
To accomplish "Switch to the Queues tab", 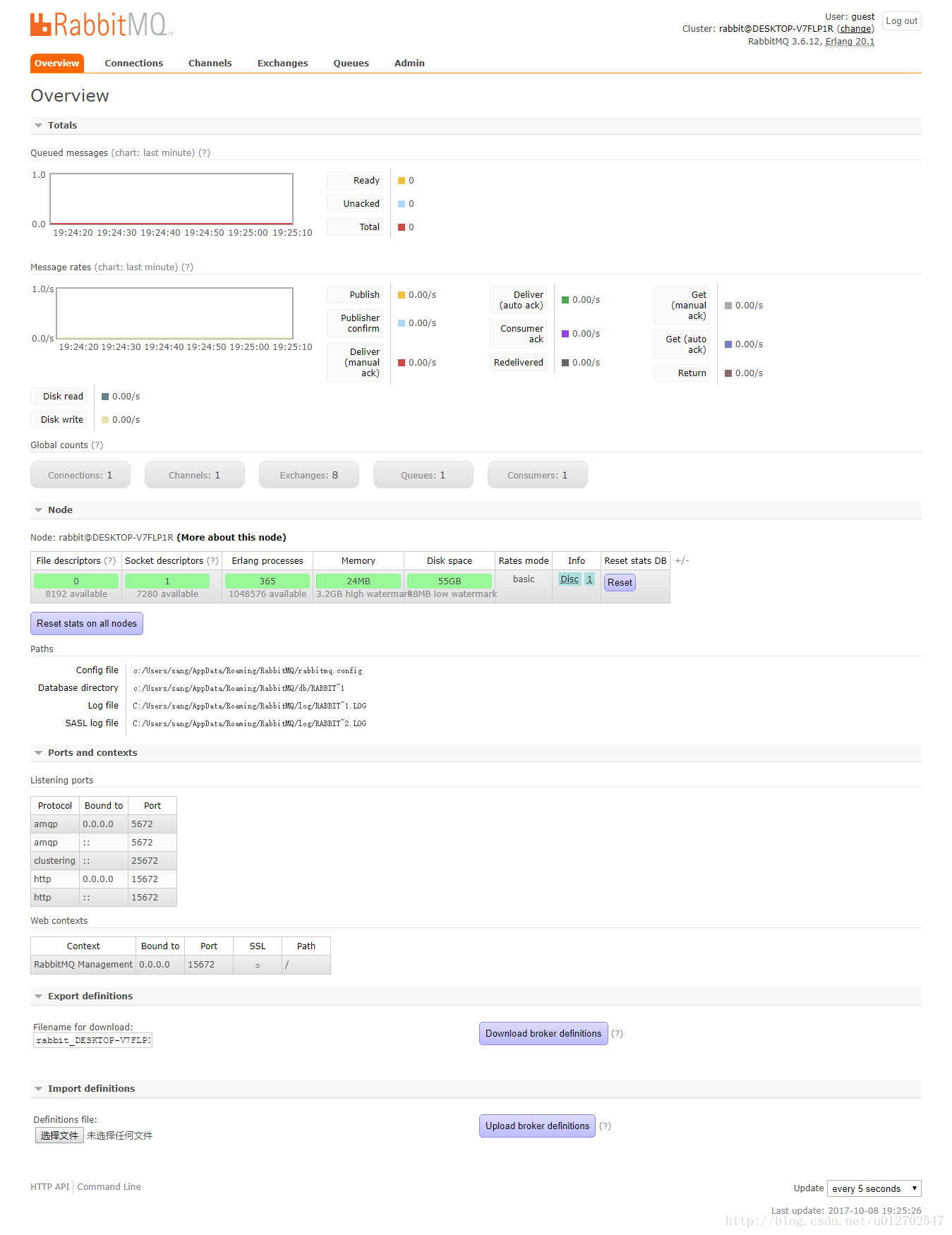I will (x=351, y=64).
